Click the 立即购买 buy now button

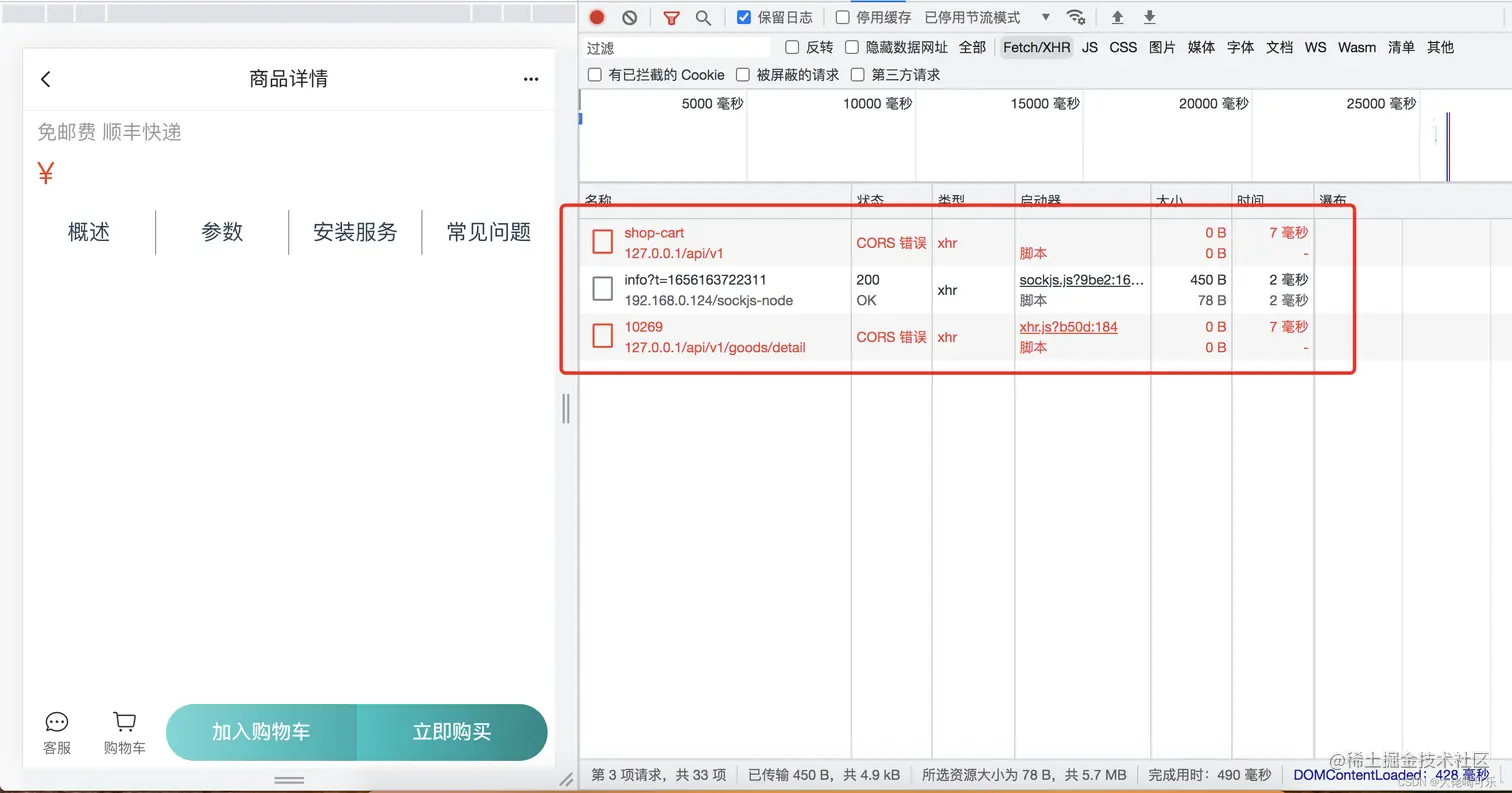tap(452, 733)
